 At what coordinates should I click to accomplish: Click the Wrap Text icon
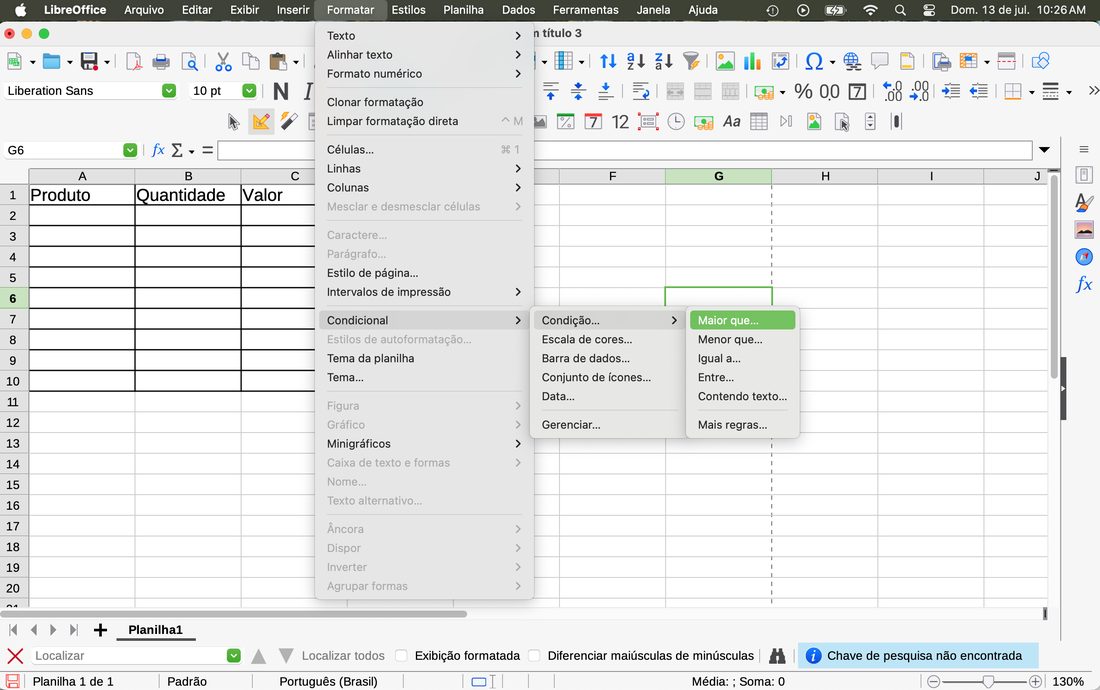[x=640, y=91]
